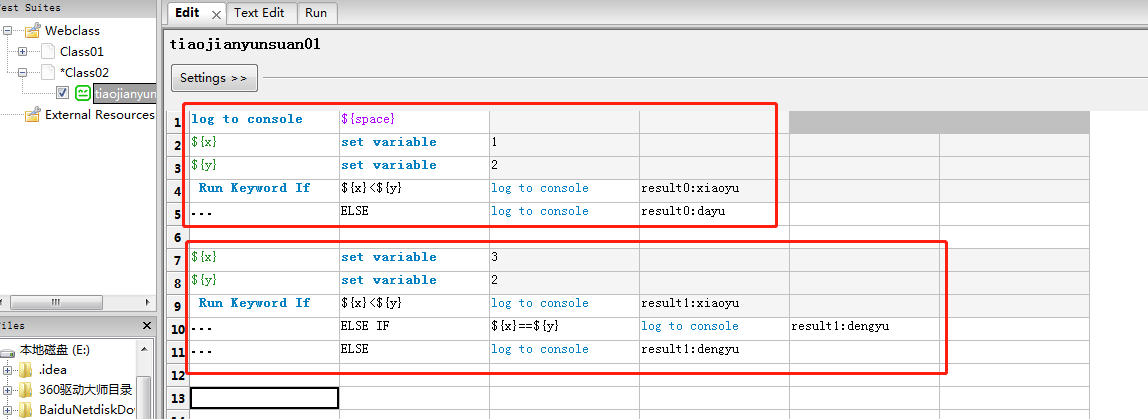Expand the Class01 tree node
Image resolution: width=1148 pixels, height=419 pixels.
click(23, 51)
